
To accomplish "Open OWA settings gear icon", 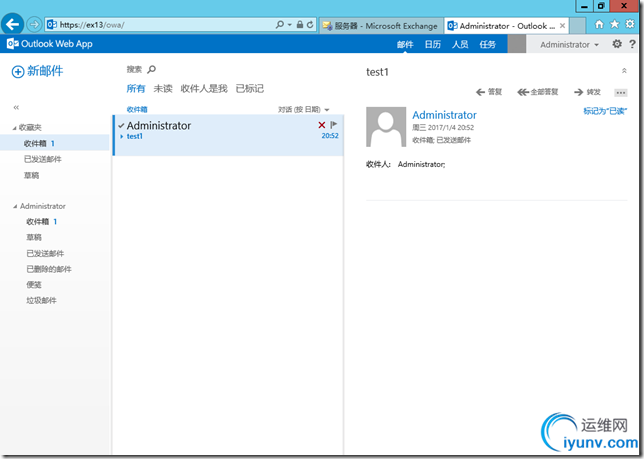I will click(x=617, y=44).
